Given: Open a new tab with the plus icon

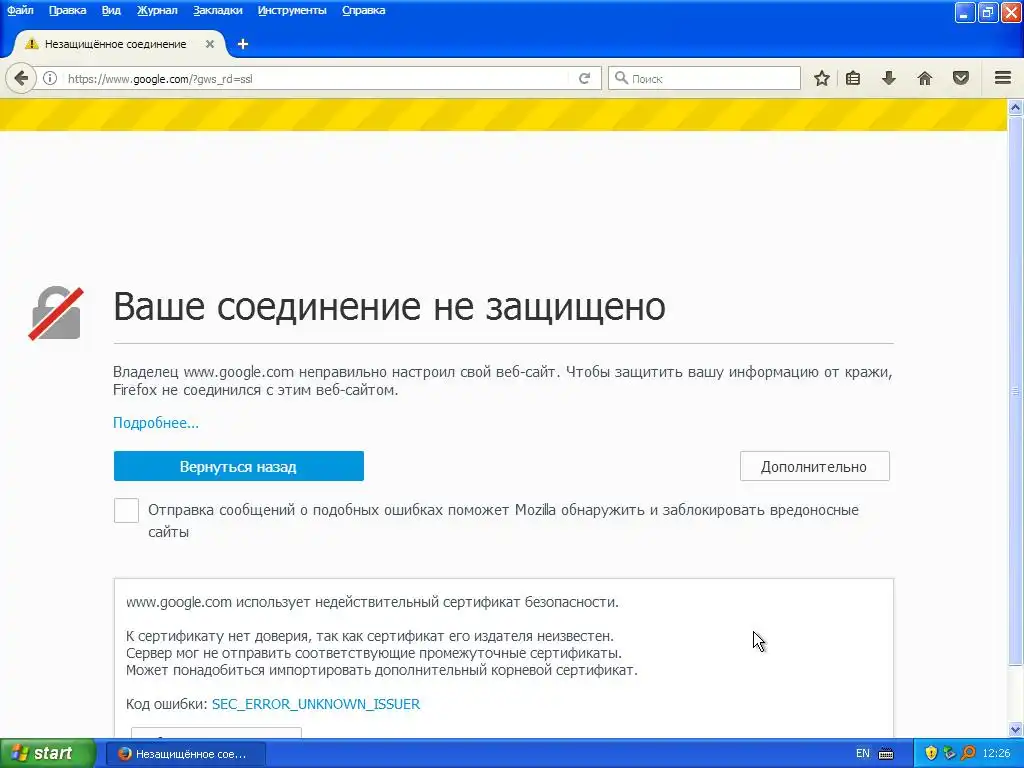Looking at the screenshot, I should (x=243, y=44).
